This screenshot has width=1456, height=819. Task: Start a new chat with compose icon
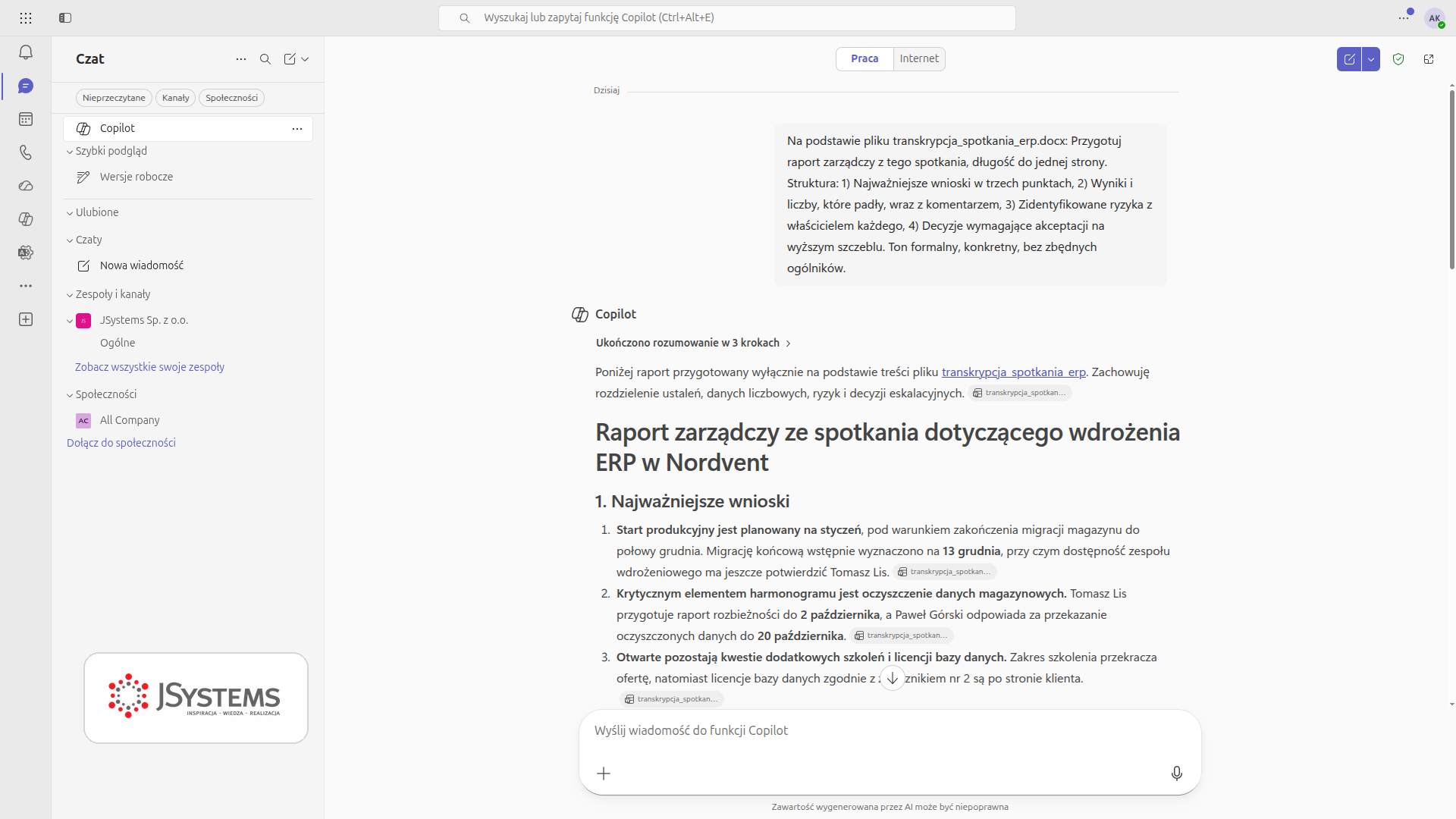290,59
